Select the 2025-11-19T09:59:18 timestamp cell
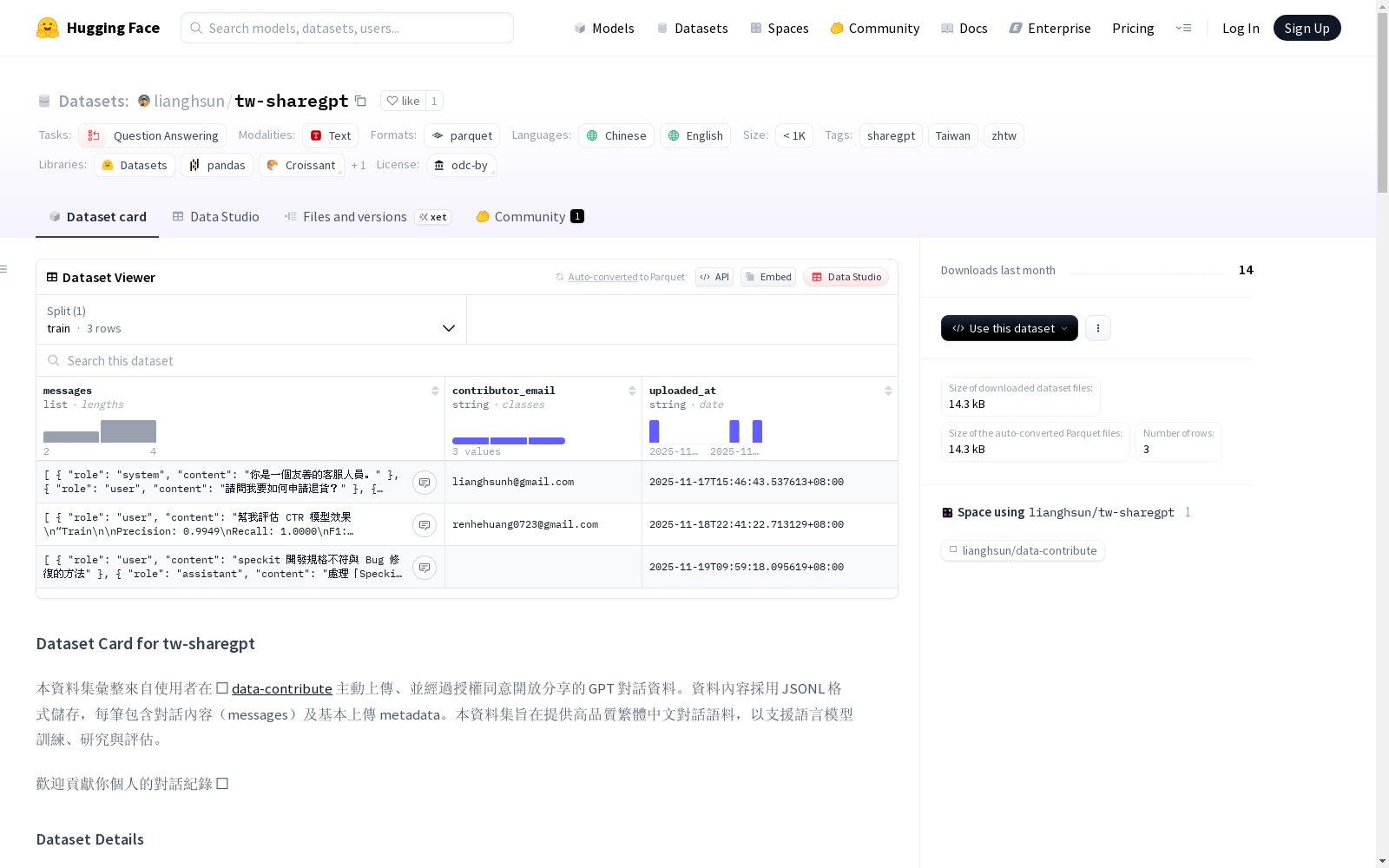The image size is (1389, 868). point(770,567)
